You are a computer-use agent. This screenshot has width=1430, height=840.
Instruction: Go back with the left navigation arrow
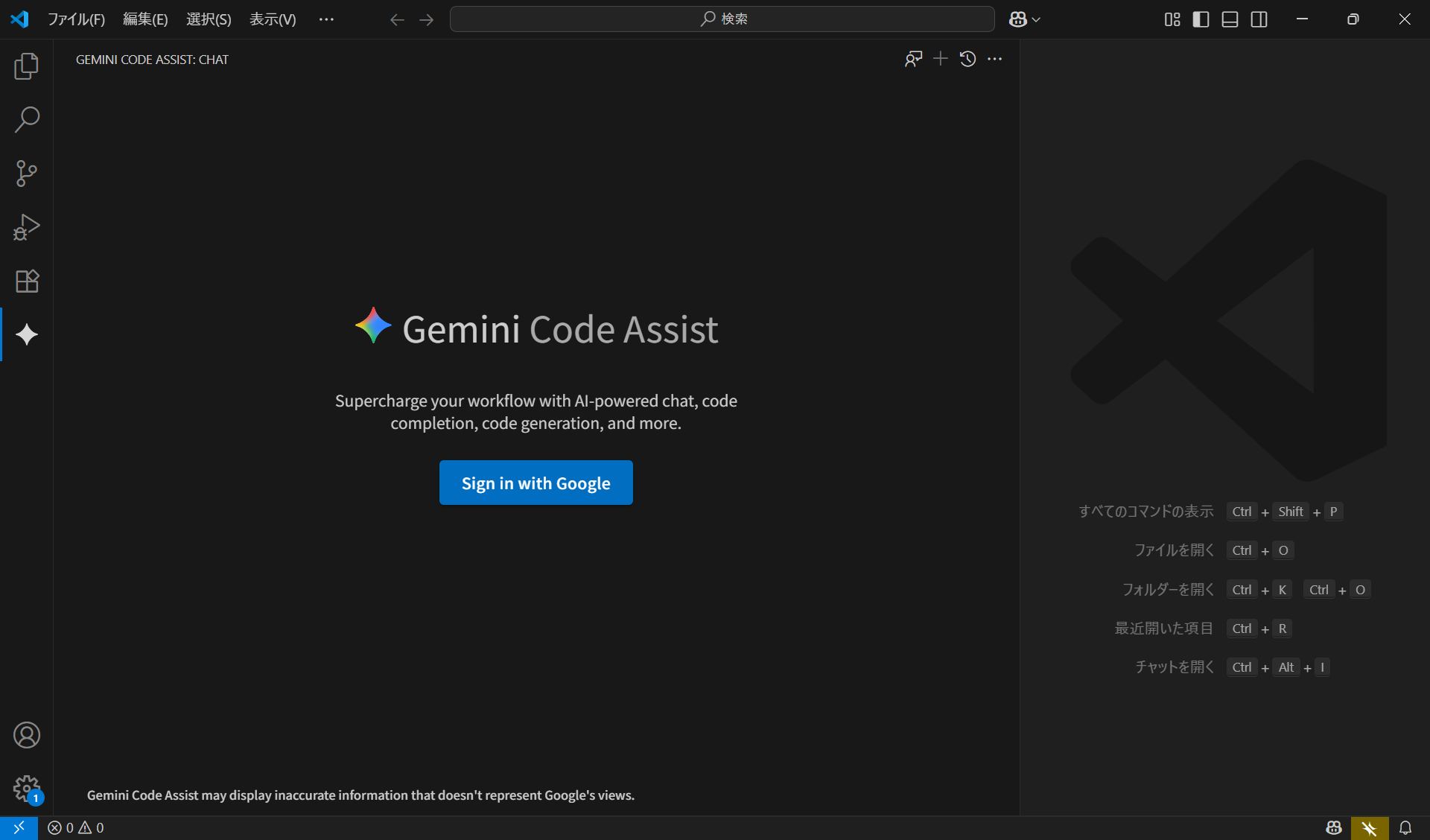click(397, 19)
